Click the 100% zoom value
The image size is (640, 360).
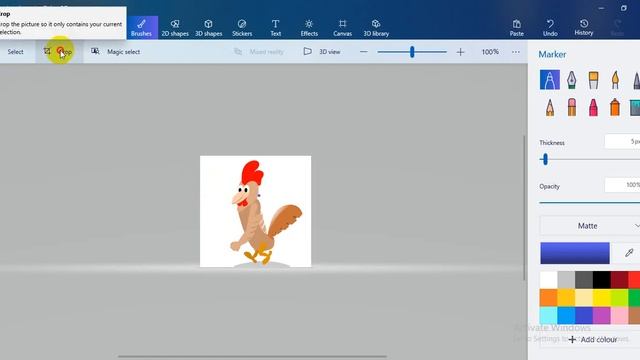tap(490, 52)
